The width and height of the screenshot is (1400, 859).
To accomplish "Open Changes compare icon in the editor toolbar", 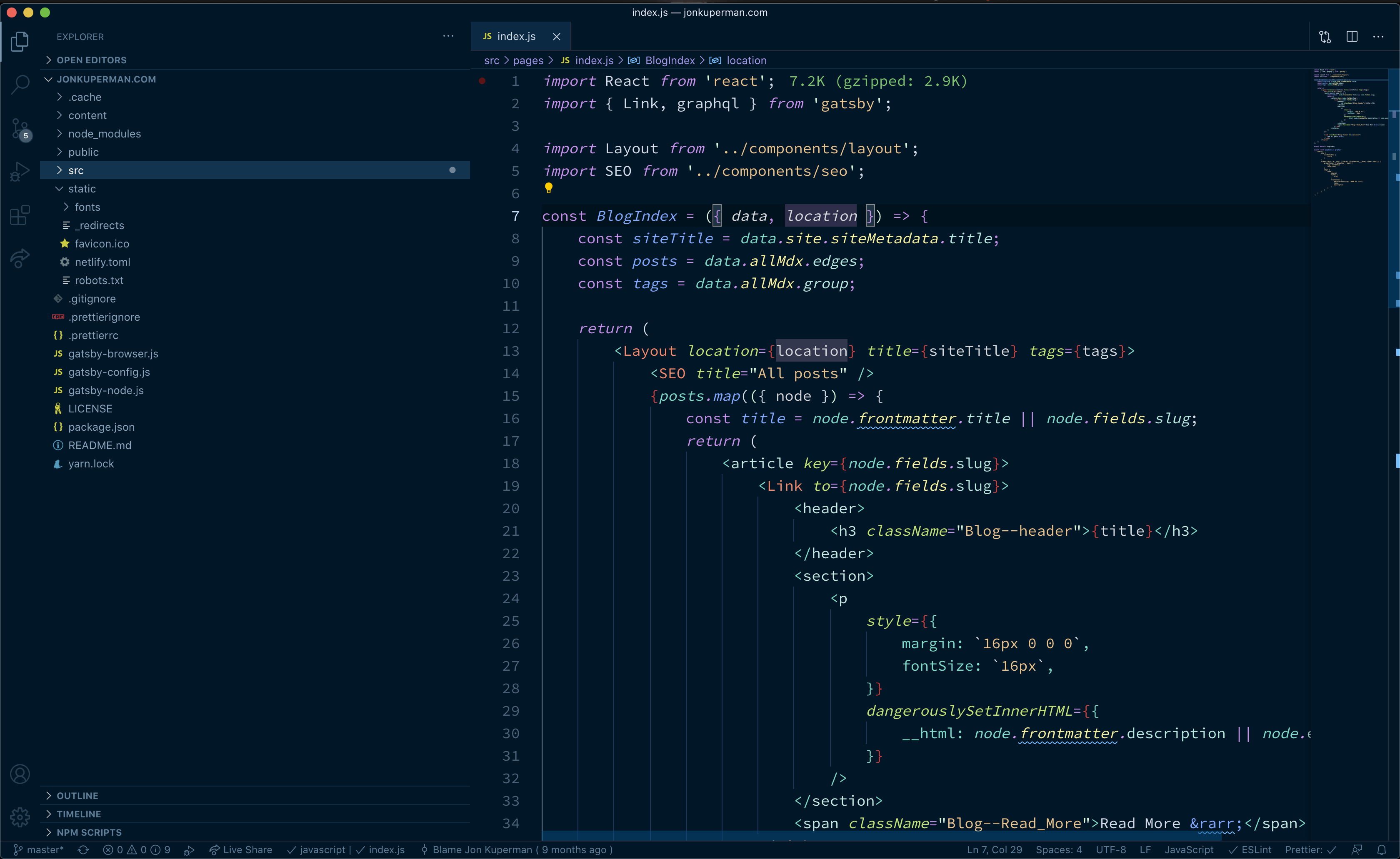I will pos(1325,37).
